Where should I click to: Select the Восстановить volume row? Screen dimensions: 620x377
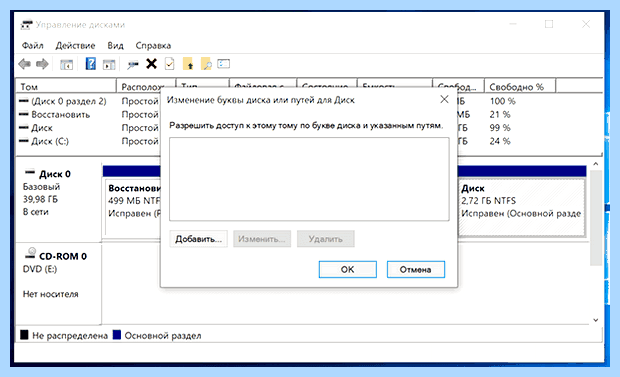pyautogui.click(x=60, y=115)
